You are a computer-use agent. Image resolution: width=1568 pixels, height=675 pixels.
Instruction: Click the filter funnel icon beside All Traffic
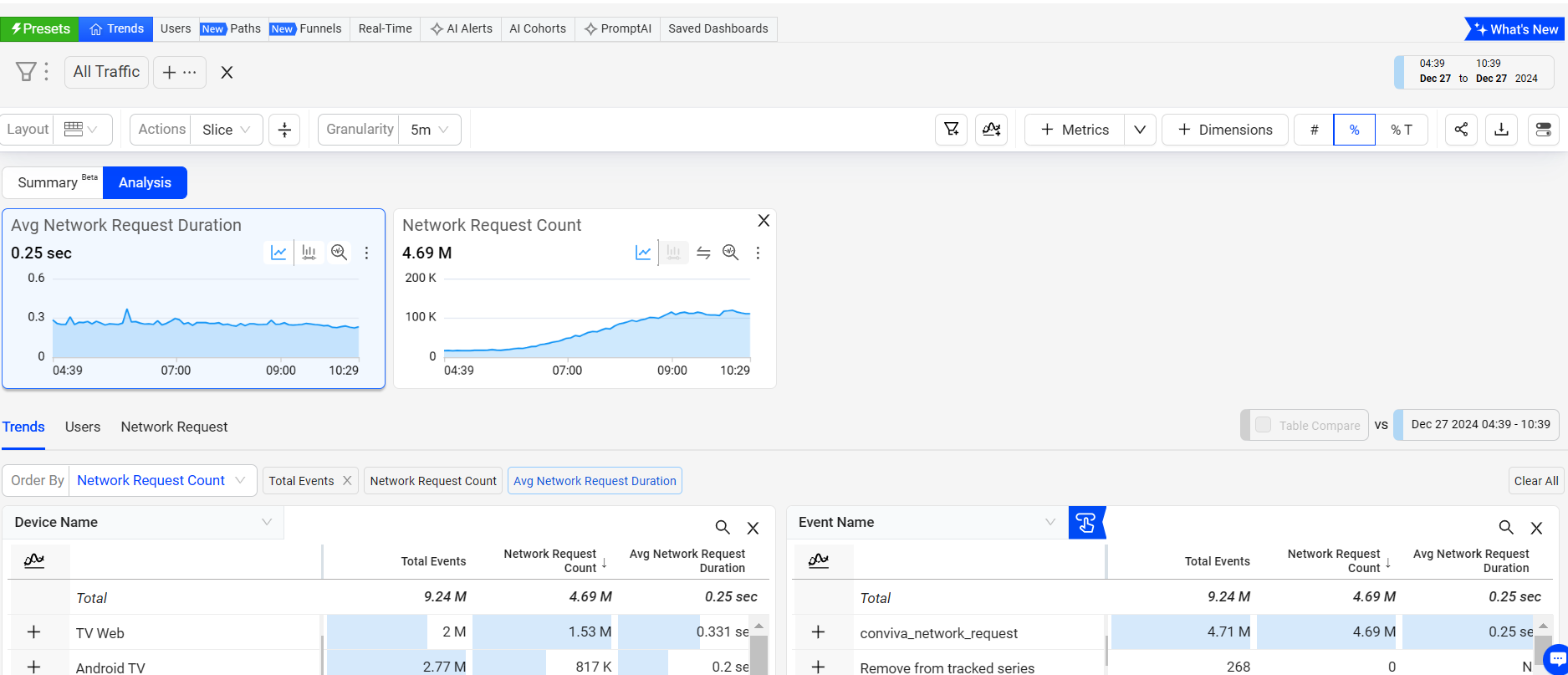click(x=26, y=72)
